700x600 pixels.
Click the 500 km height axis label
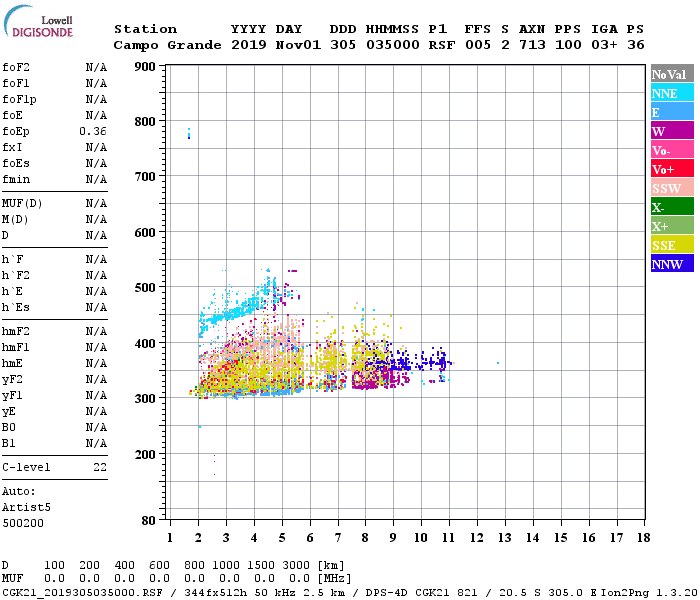tap(145, 288)
